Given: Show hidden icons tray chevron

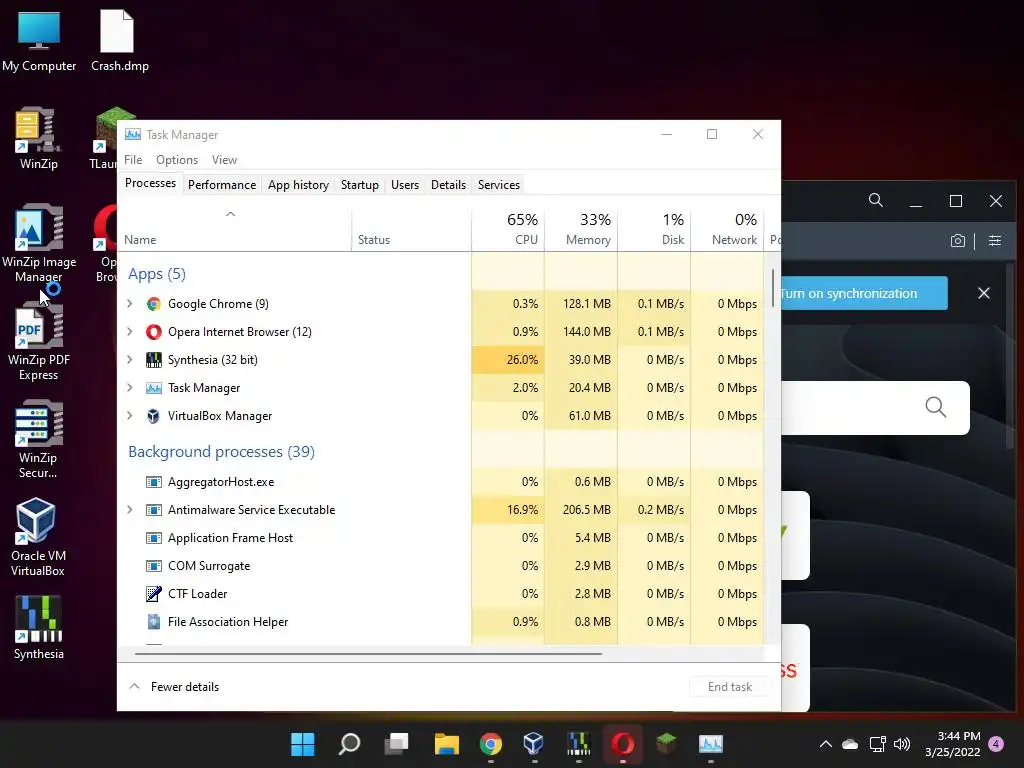Looking at the screenshot, I should (825, 744).
